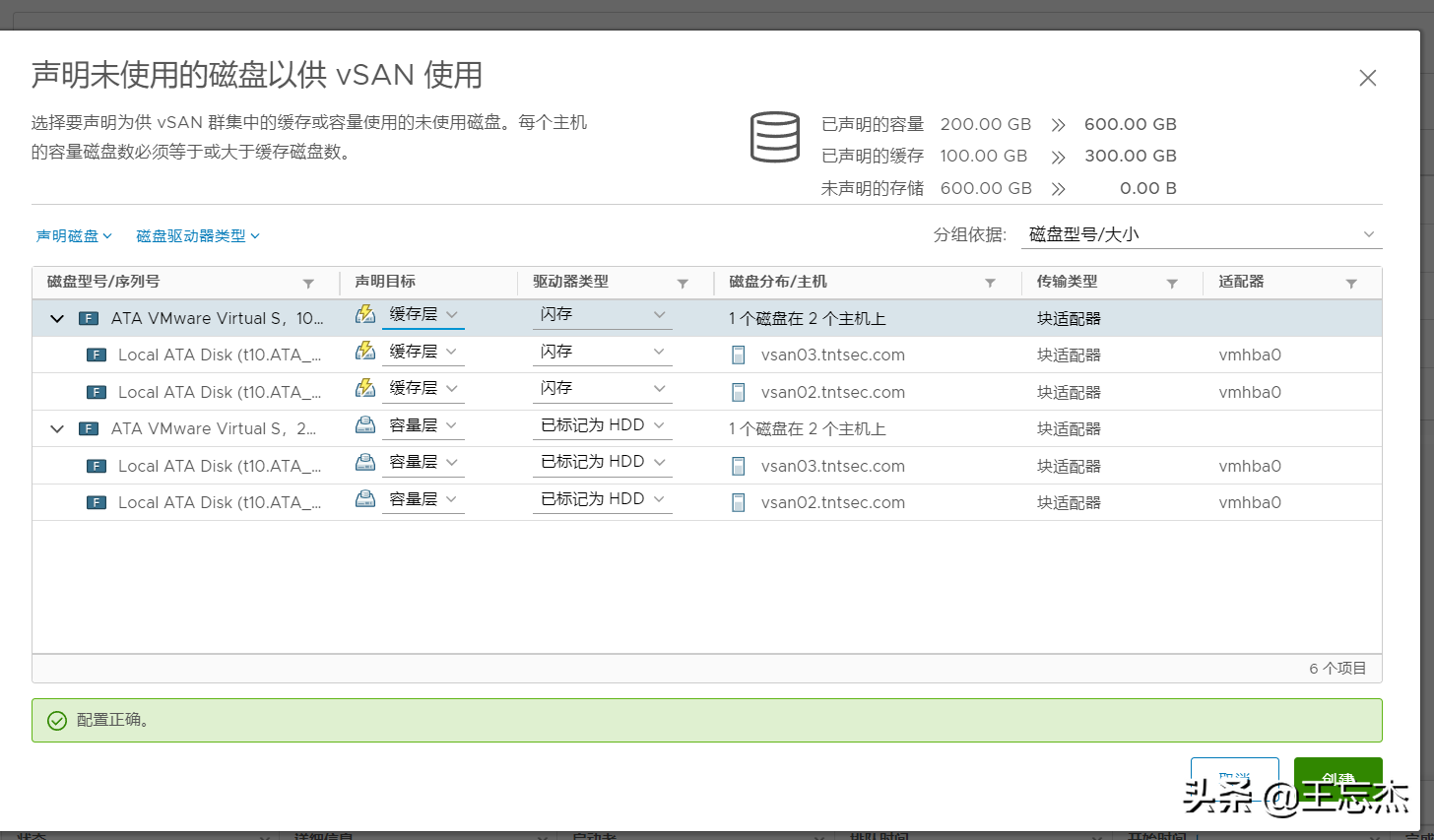Click 未声明的存储 value 0.00 B
The width and height of the screenshot is (1434, 840).
(x=1148, y=188)
